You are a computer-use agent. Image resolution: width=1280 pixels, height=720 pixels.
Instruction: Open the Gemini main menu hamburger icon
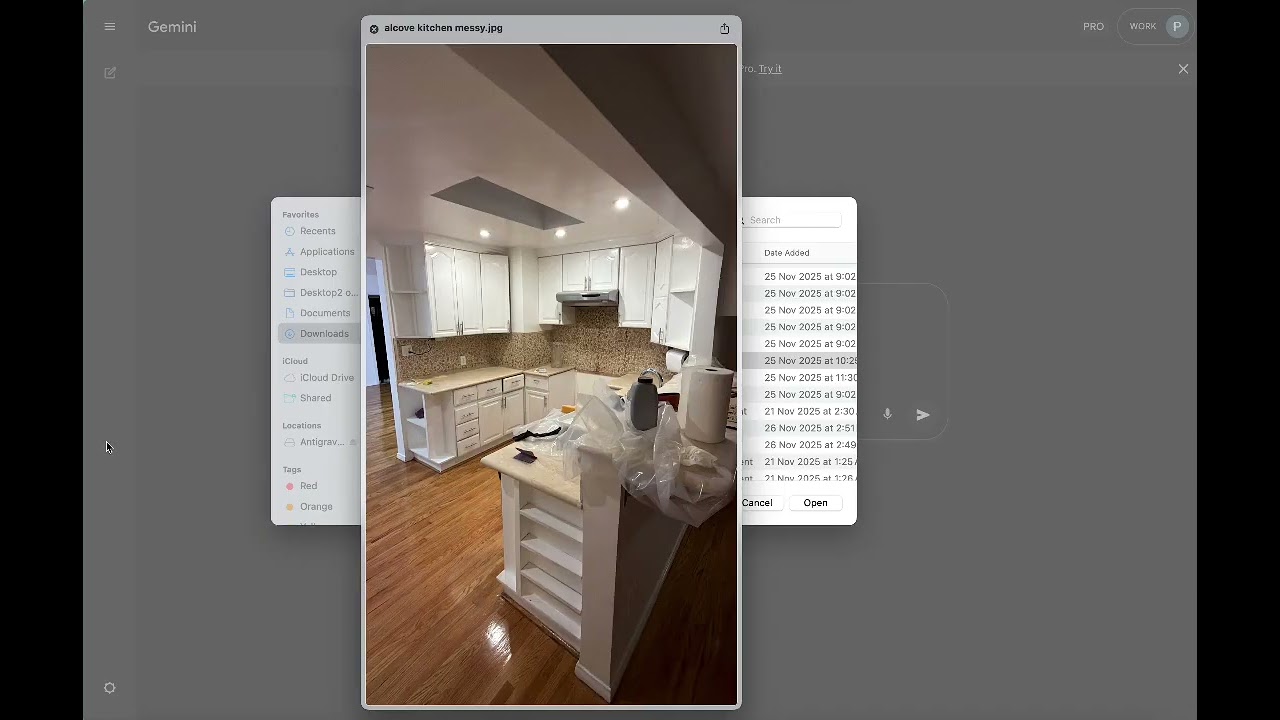(x=110, y=27)
